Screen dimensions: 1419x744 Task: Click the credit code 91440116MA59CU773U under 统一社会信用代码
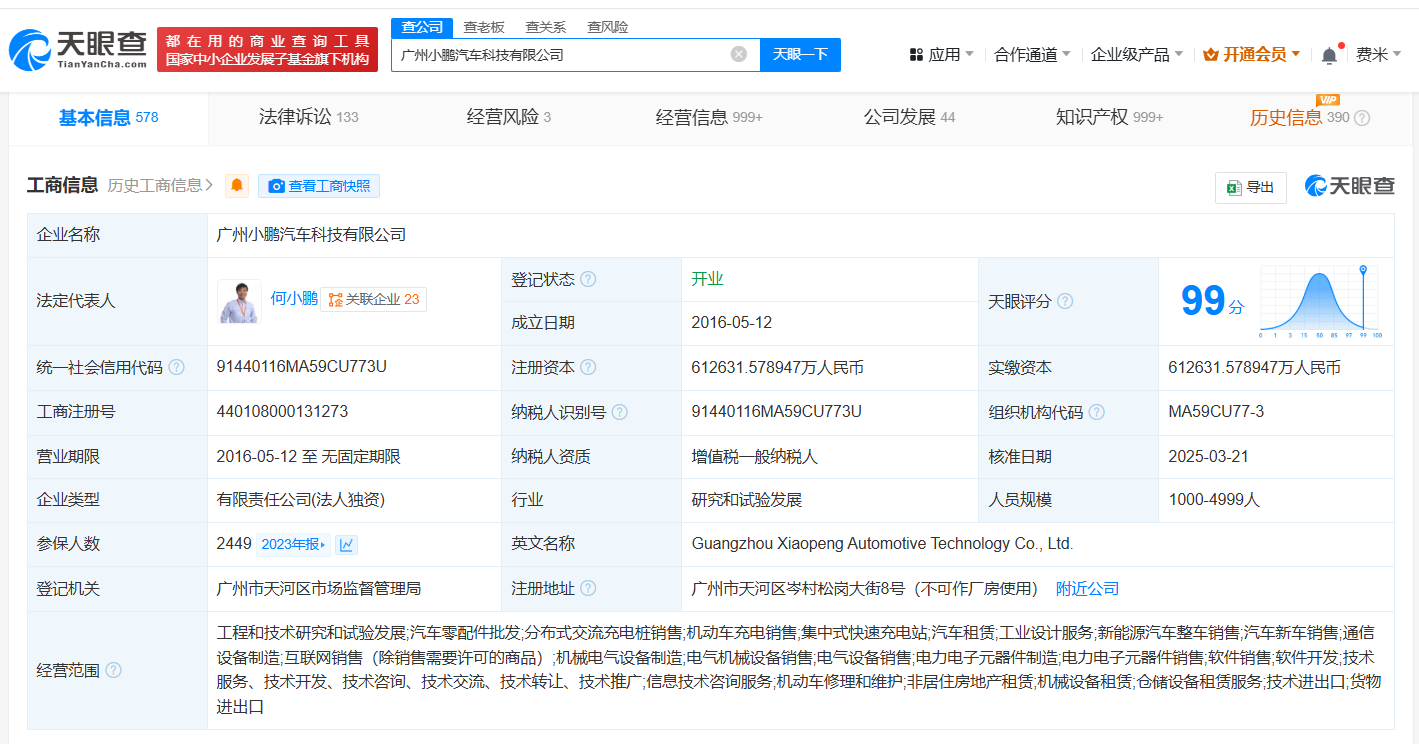301,366
